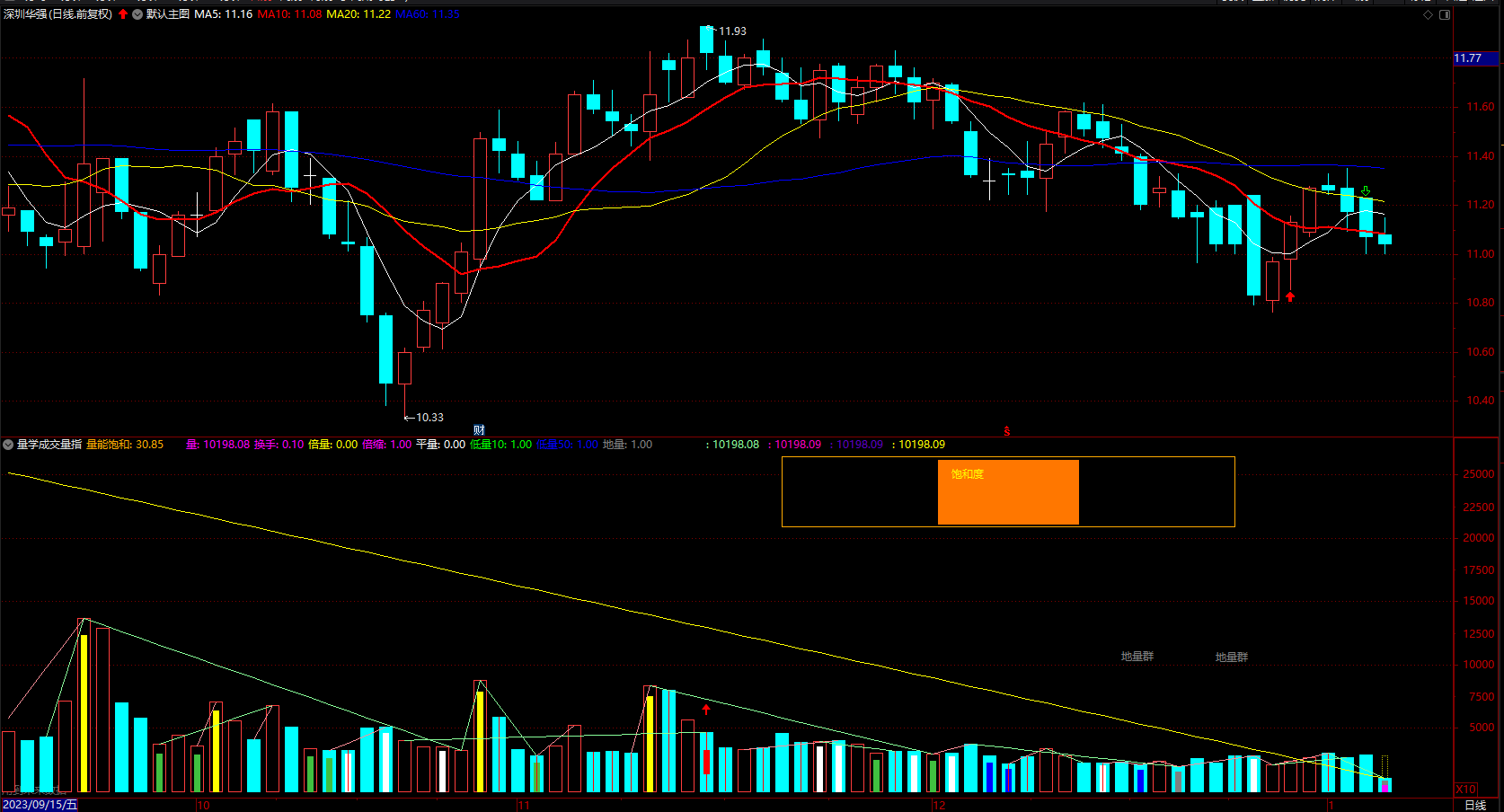
Task: Click the month 12 marker on the time axis
Action: click(x=939, y=805)
